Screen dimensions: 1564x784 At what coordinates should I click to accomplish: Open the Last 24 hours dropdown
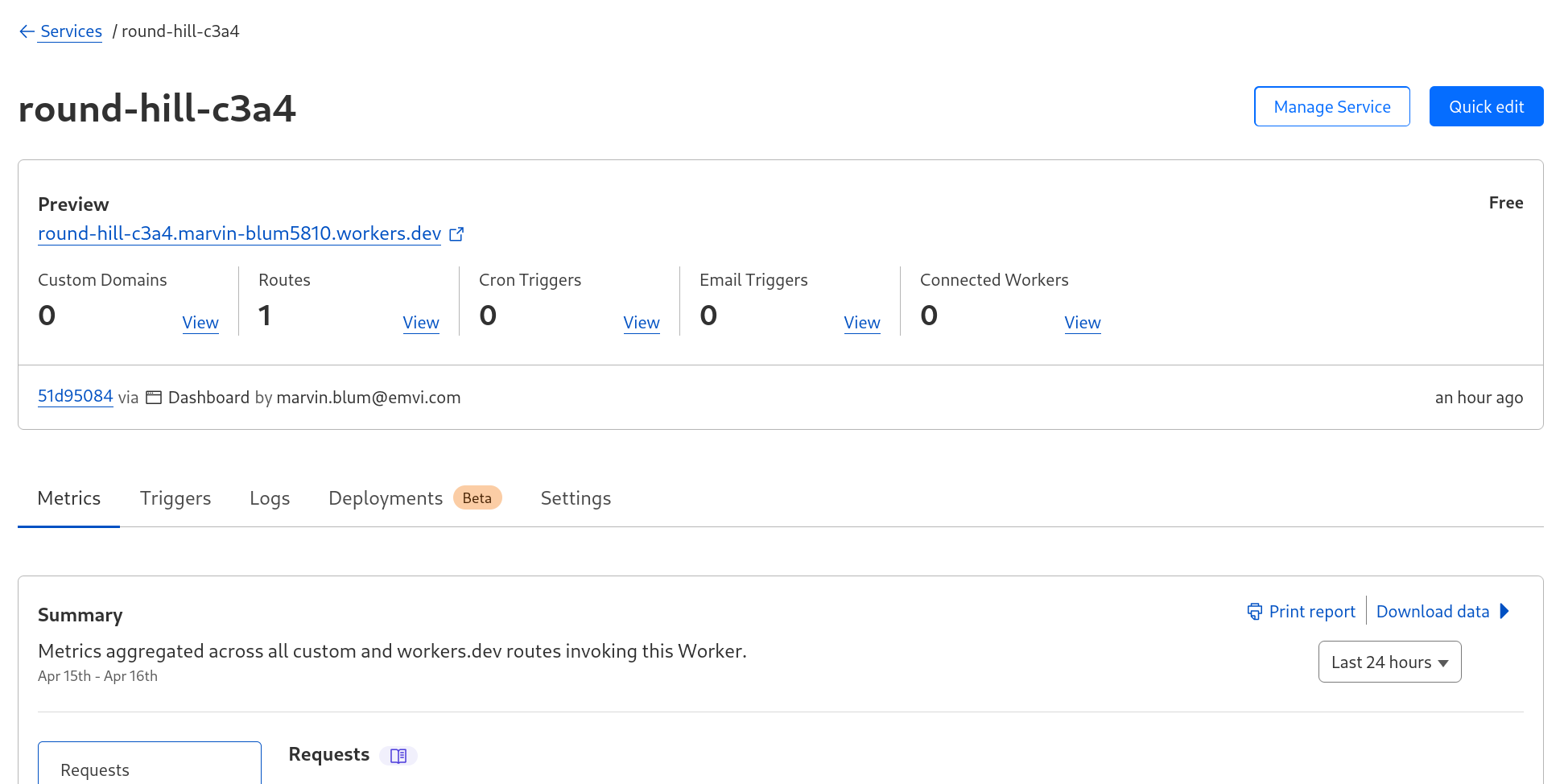point(1389,662)
